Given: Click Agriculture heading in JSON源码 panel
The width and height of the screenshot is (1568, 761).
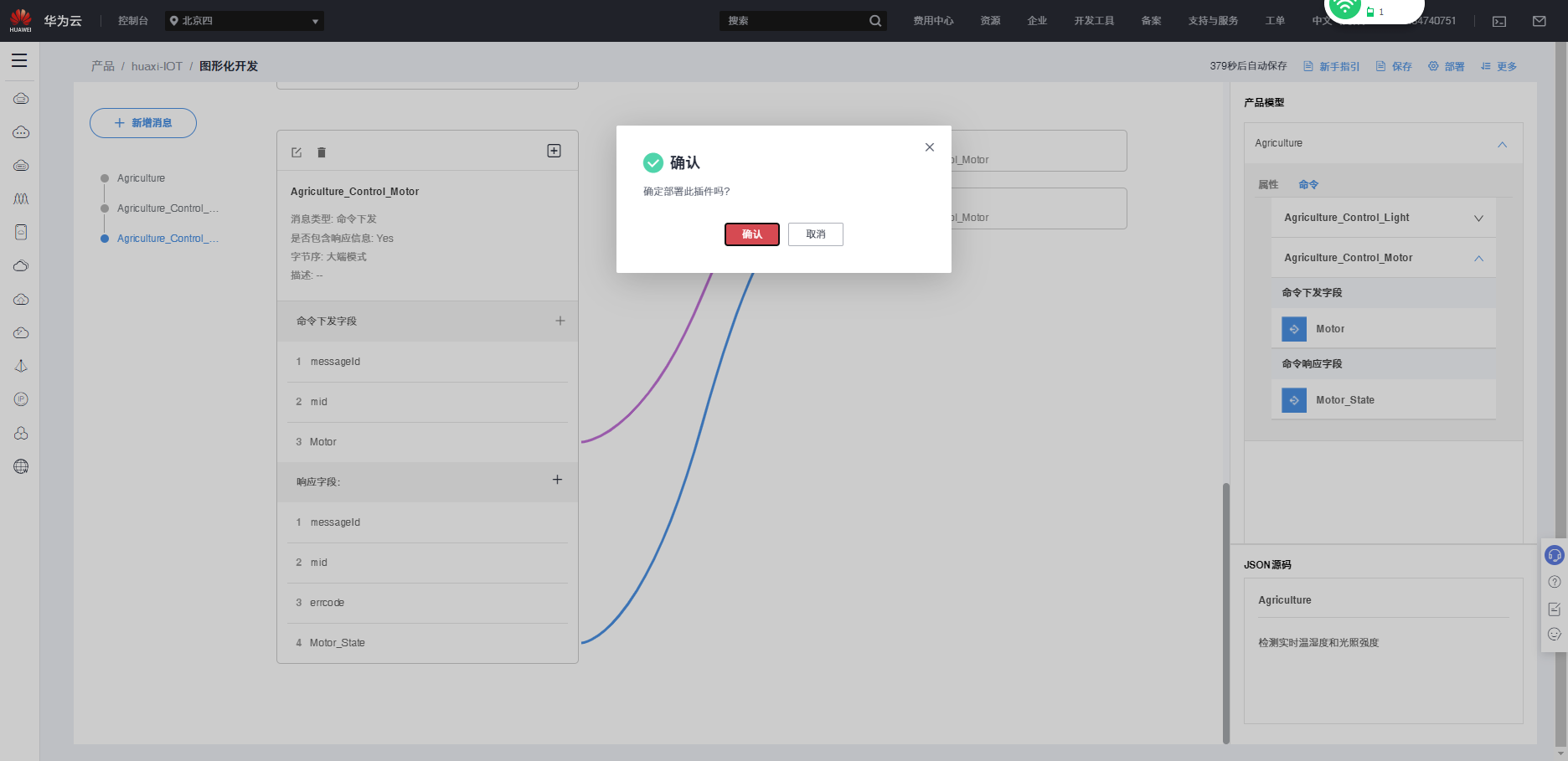Looking at the screenshot, I should (1285, 600).
